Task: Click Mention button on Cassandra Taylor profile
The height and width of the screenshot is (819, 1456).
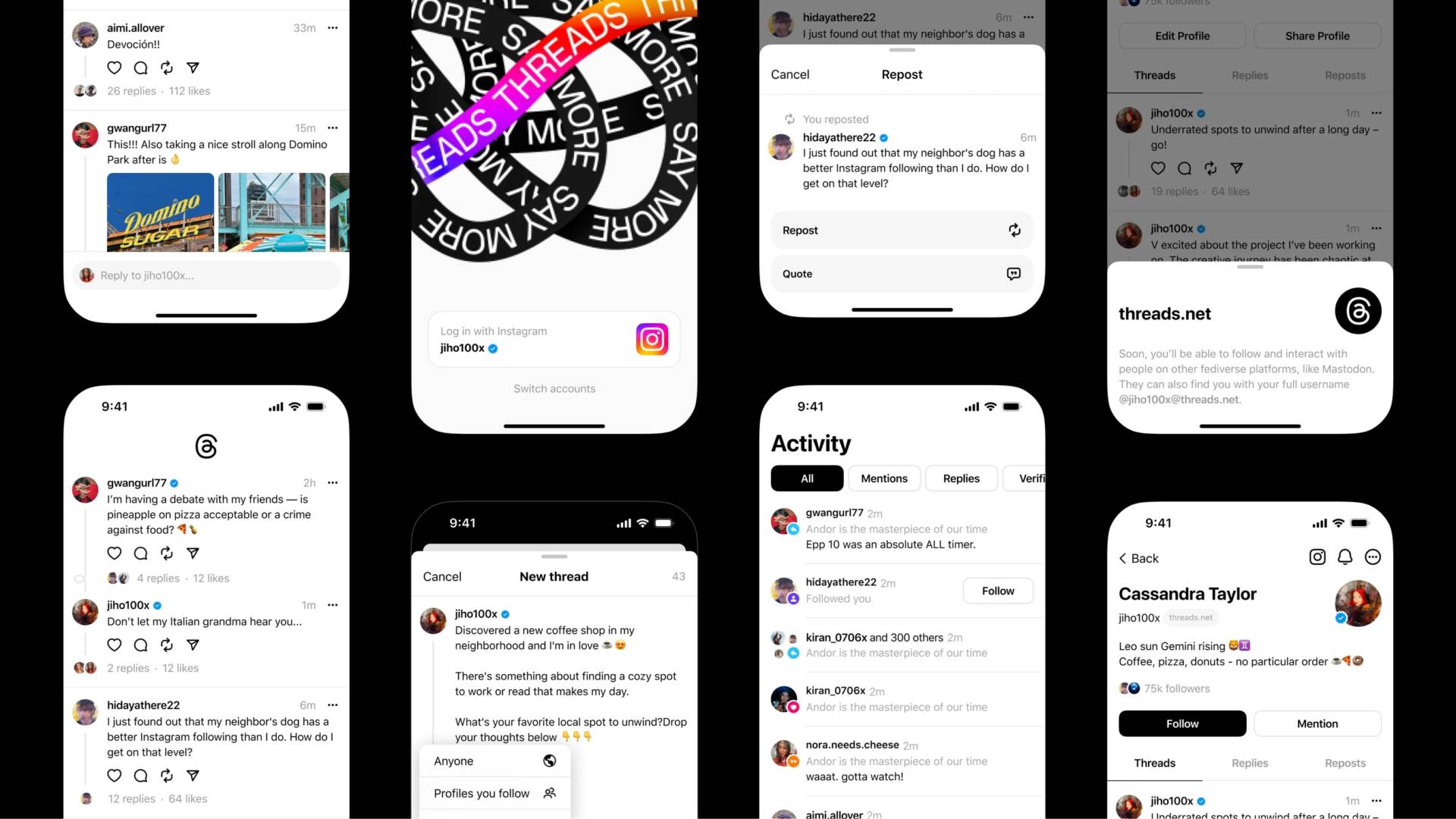Action: (x=1317, y=723)
